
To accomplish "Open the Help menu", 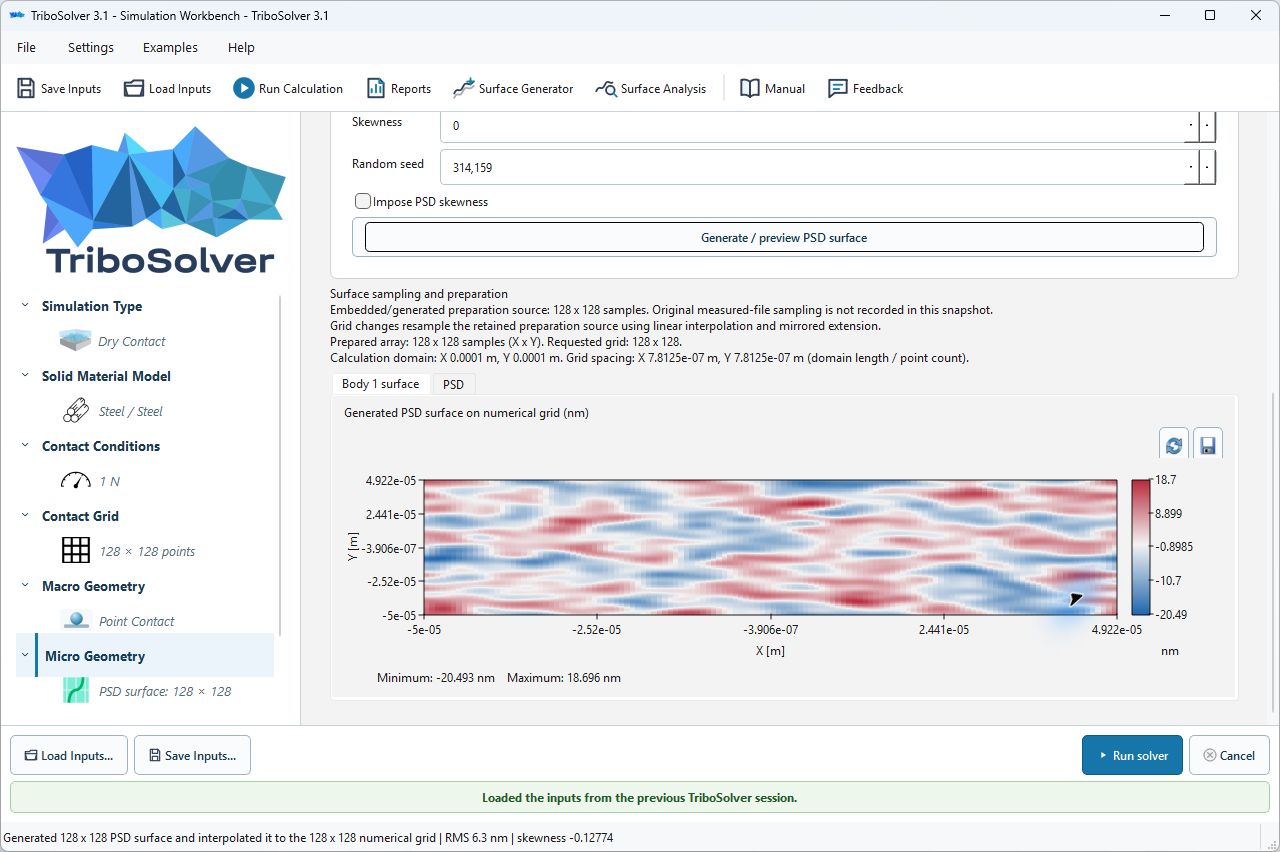I will [241, 47].
